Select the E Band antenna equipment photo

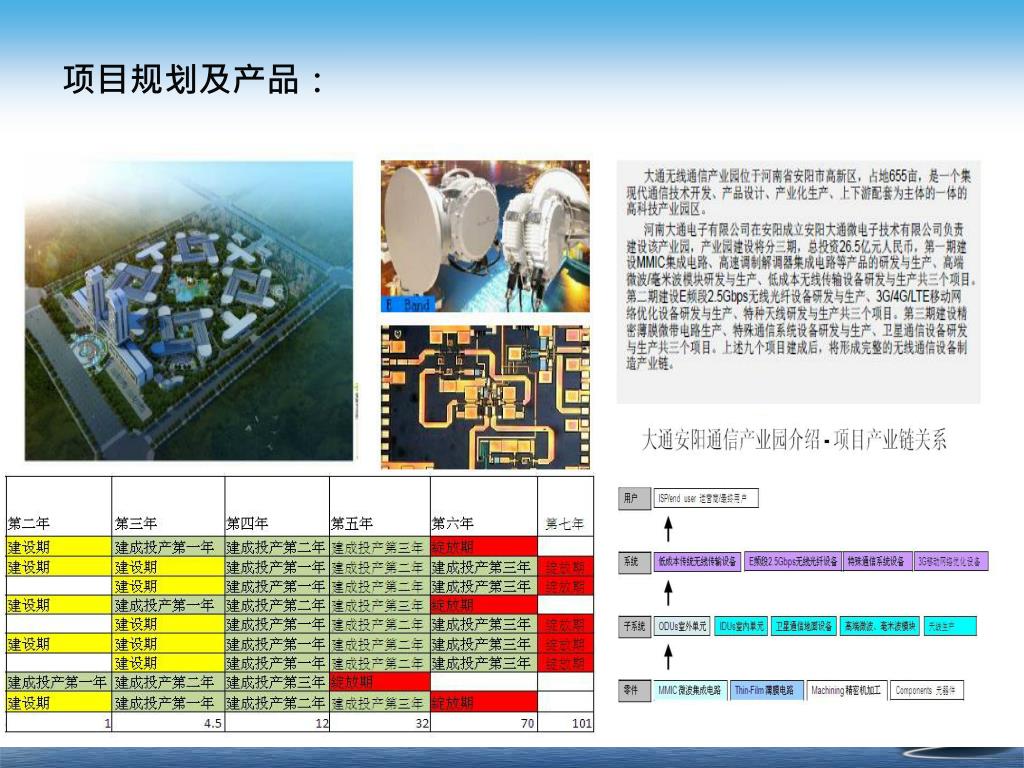(x=485, y=236)
